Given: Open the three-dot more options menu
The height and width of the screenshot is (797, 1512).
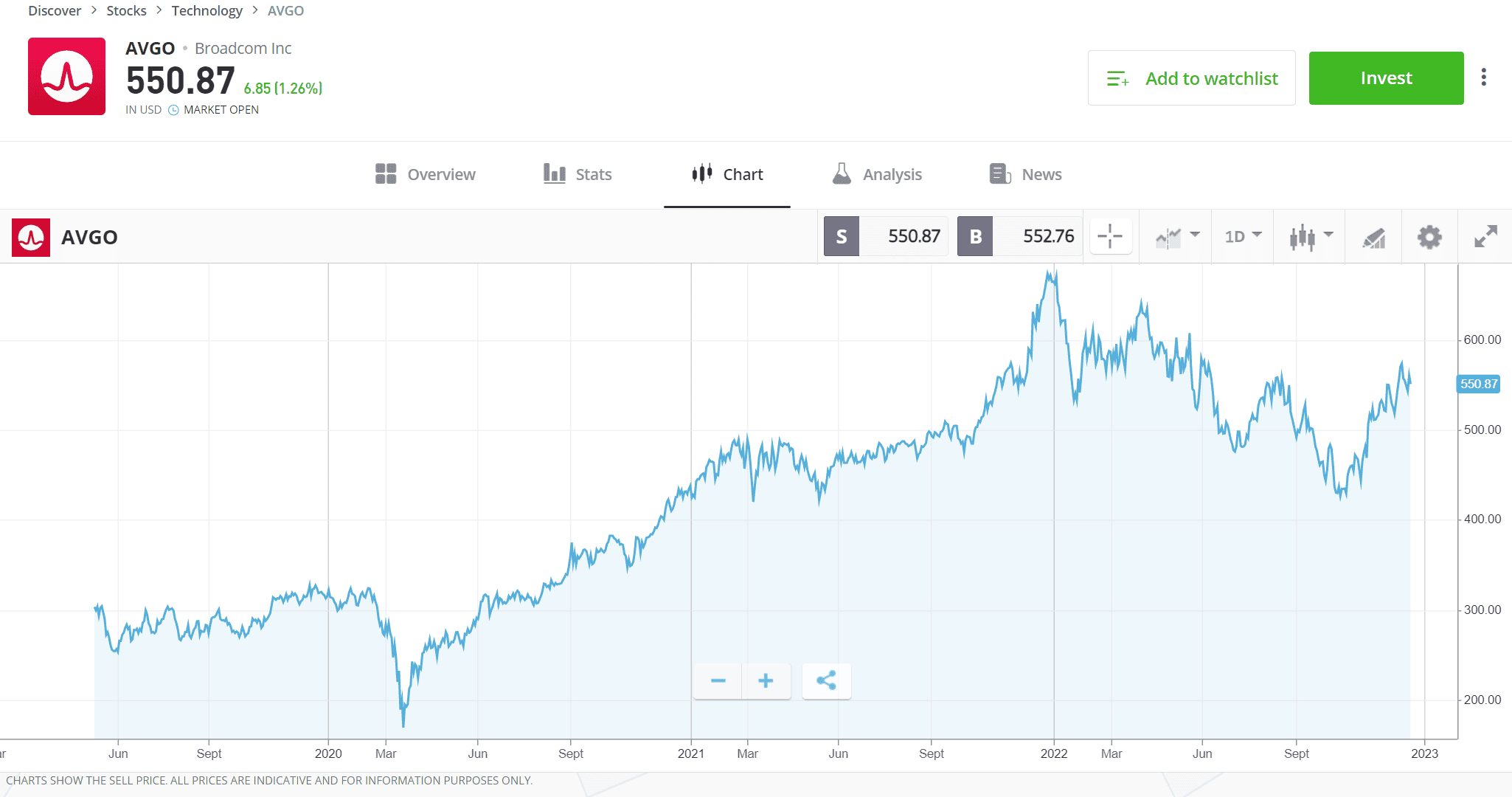Looking at the screenshot, I should [x=1483, y=77].
